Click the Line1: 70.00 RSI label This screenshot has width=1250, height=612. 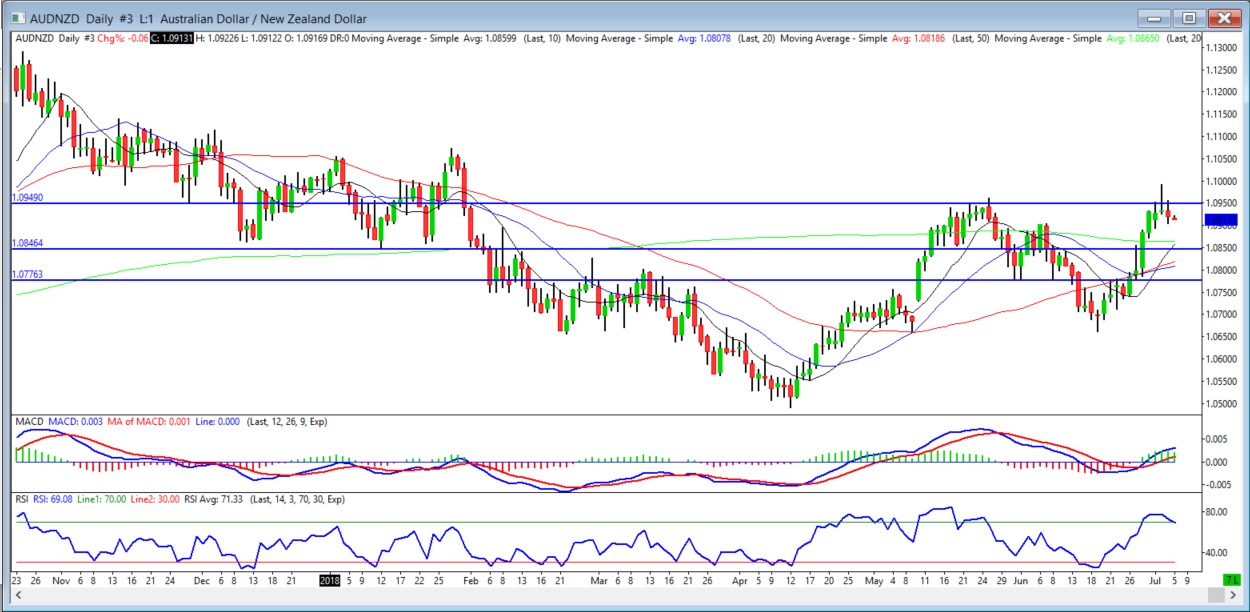[x=101, y=498]
